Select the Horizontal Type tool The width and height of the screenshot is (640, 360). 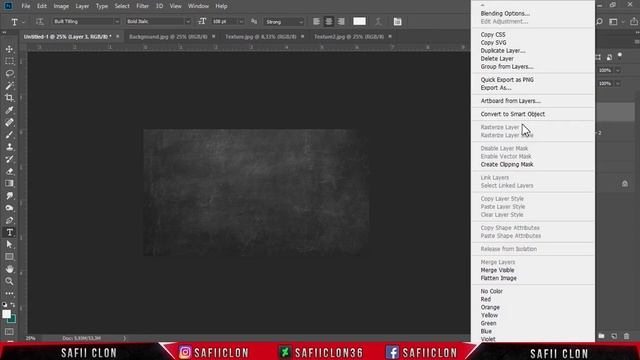point(9,233)
